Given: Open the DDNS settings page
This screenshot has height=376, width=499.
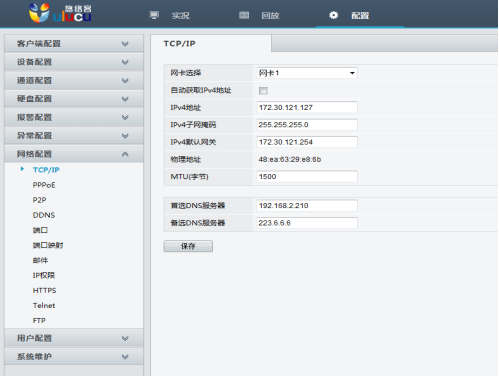Looking at the screenshot, I should click(x=44, y=215).
